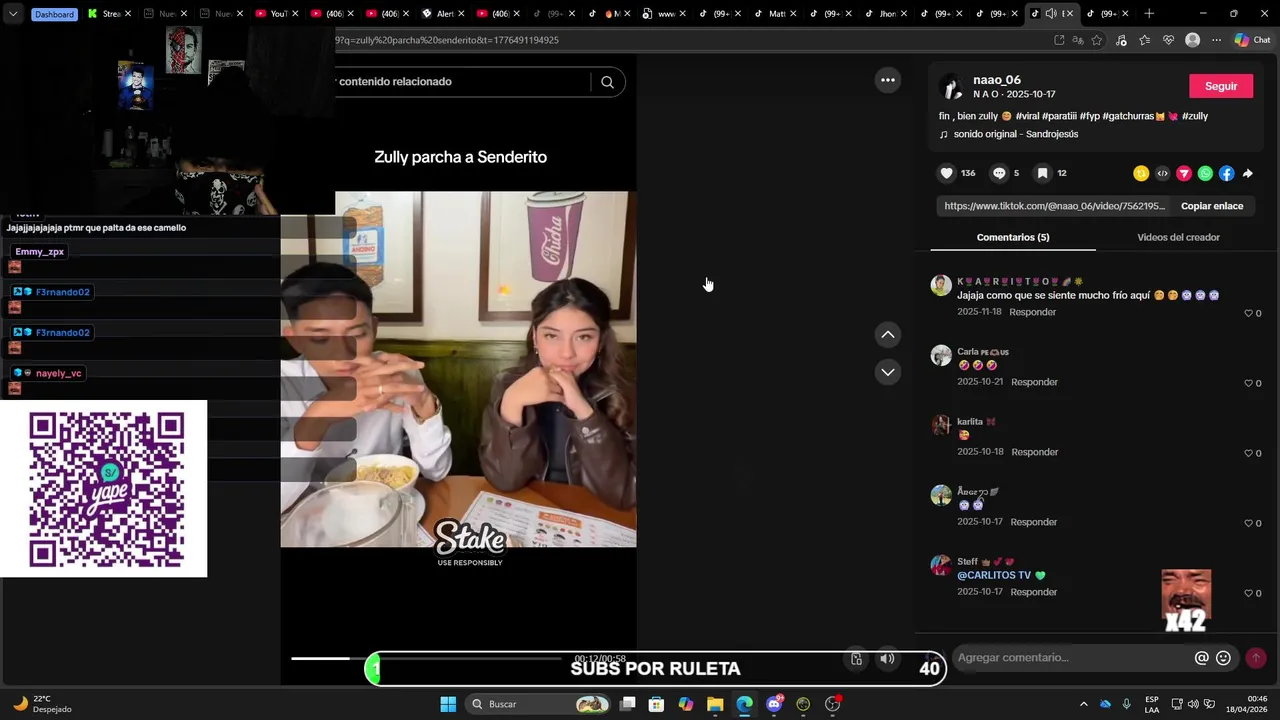Open the embed code icon
The width and height of the screenshot is (1280, 720).
[1162, 173]
